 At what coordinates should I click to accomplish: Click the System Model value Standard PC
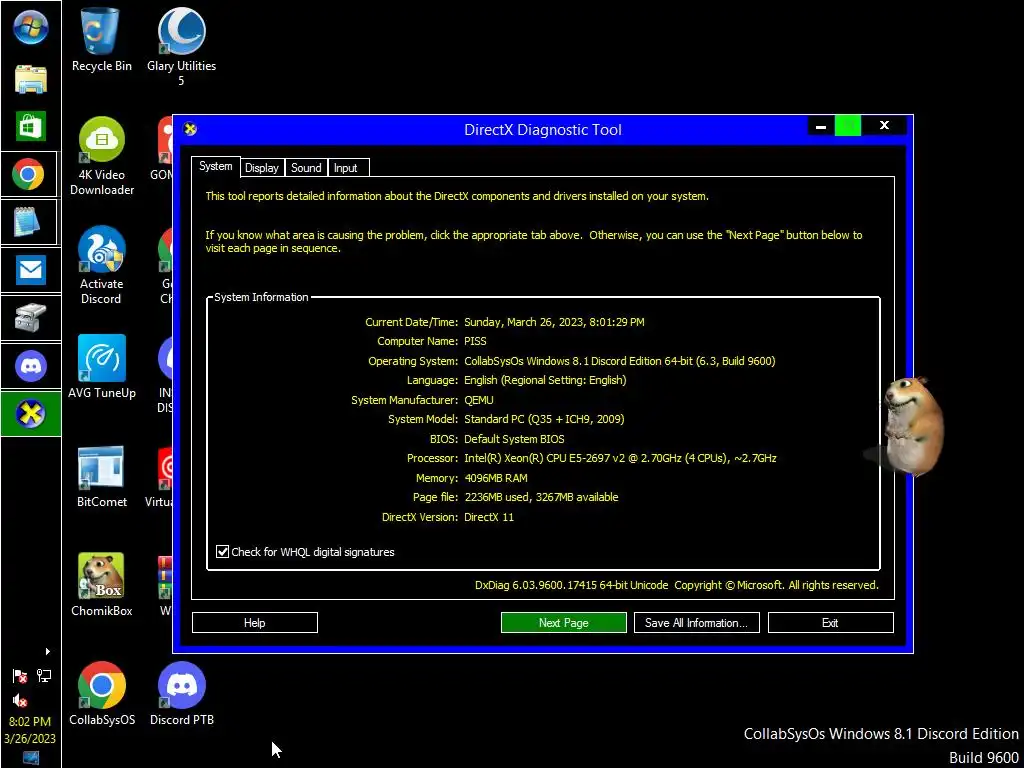click(544, 419)
